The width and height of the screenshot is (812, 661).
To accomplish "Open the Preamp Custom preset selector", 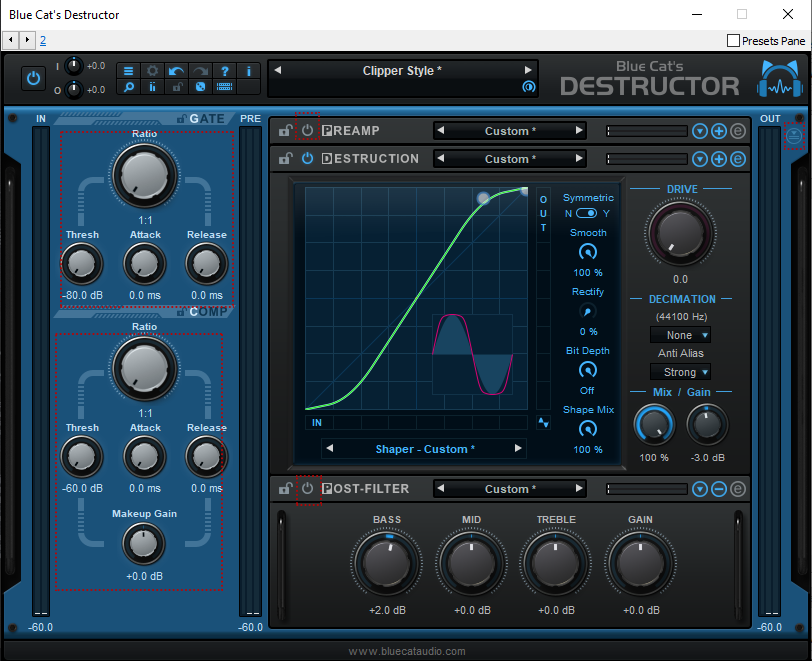I will click(x=510, y=131).
